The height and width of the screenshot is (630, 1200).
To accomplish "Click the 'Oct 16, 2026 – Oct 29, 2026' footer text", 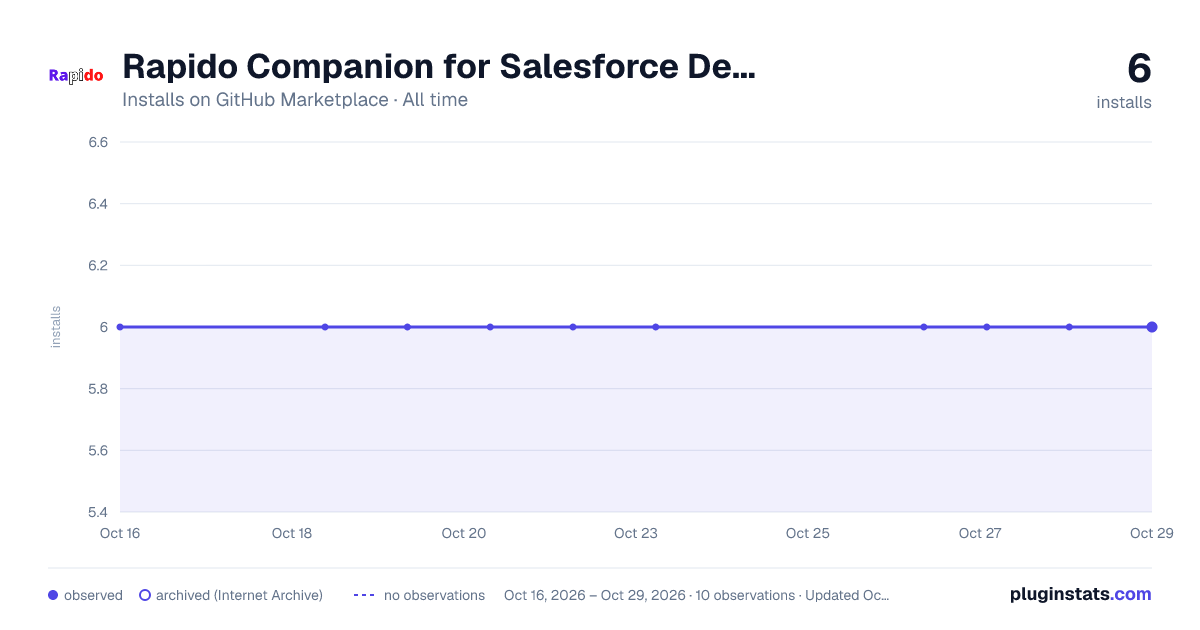I will click(x=595, y=595).
